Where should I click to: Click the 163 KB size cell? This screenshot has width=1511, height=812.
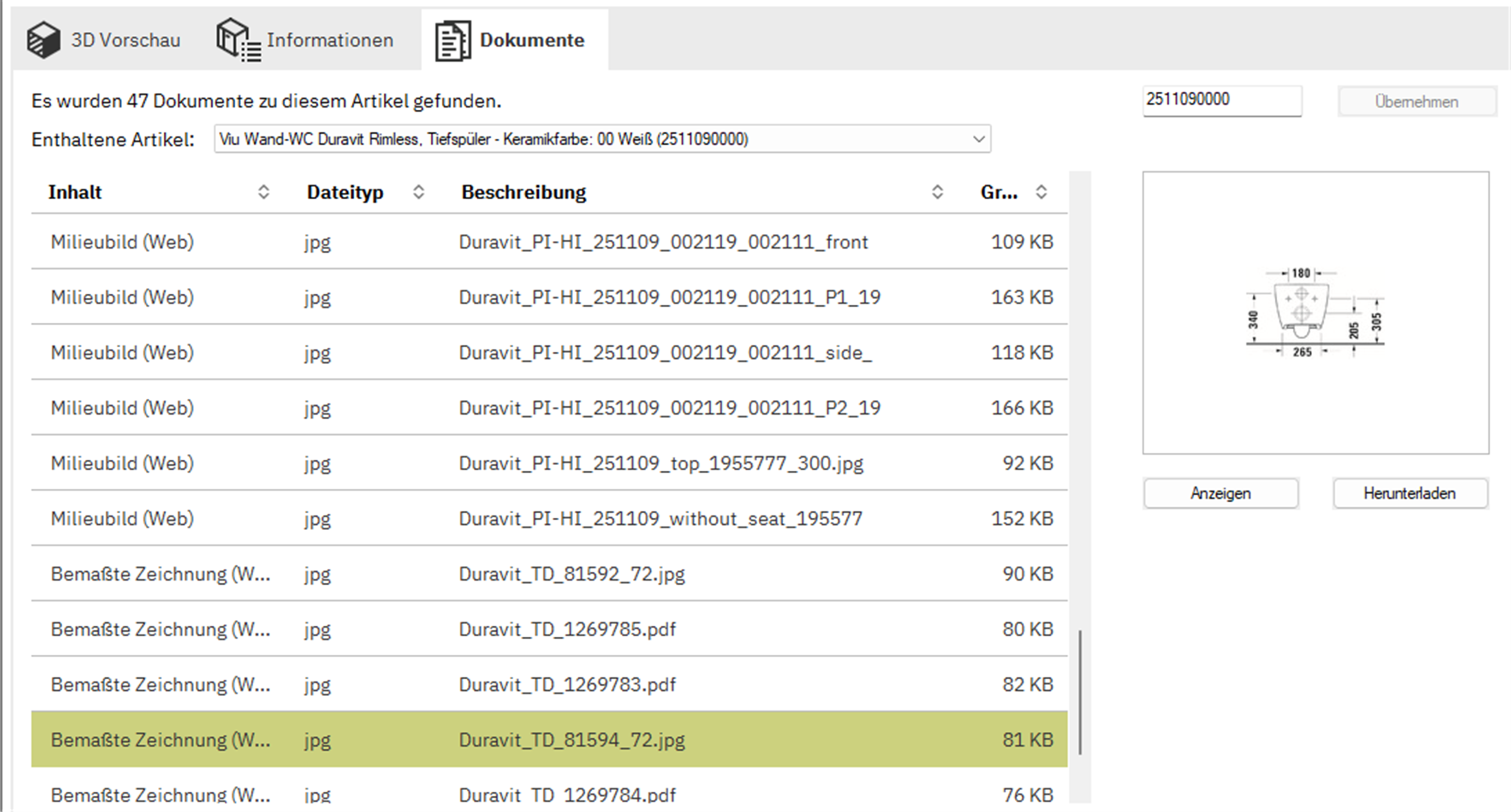[1023, 296]
